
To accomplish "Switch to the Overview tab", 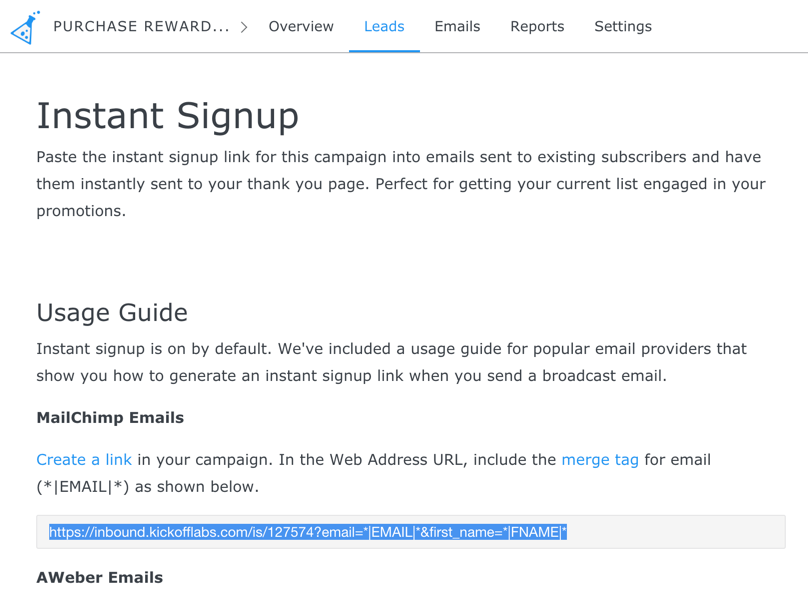I will tap(301, 27).
